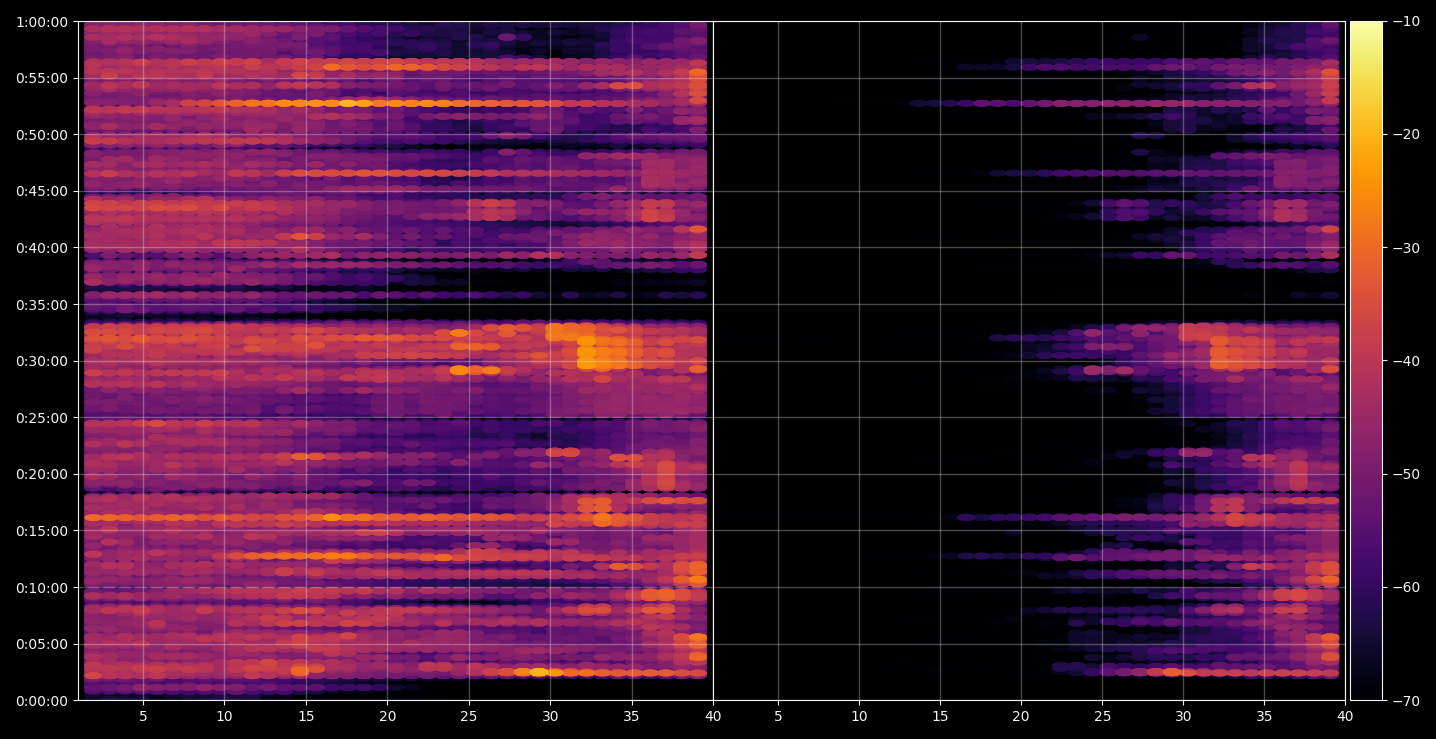Click the 1:00:00 y-axis tick label
Screen dimensions: 1436x739
(42, 21)
